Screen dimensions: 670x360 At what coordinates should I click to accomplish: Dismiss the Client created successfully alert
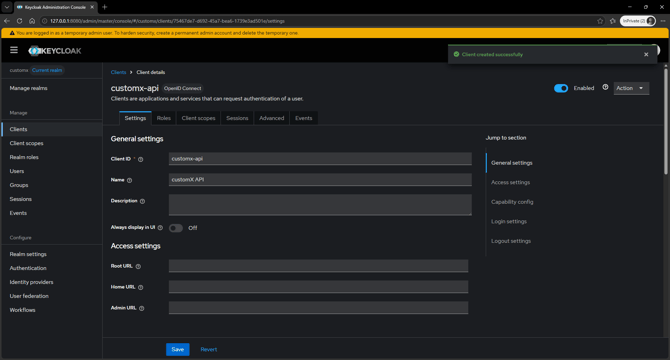coord(646,54)
